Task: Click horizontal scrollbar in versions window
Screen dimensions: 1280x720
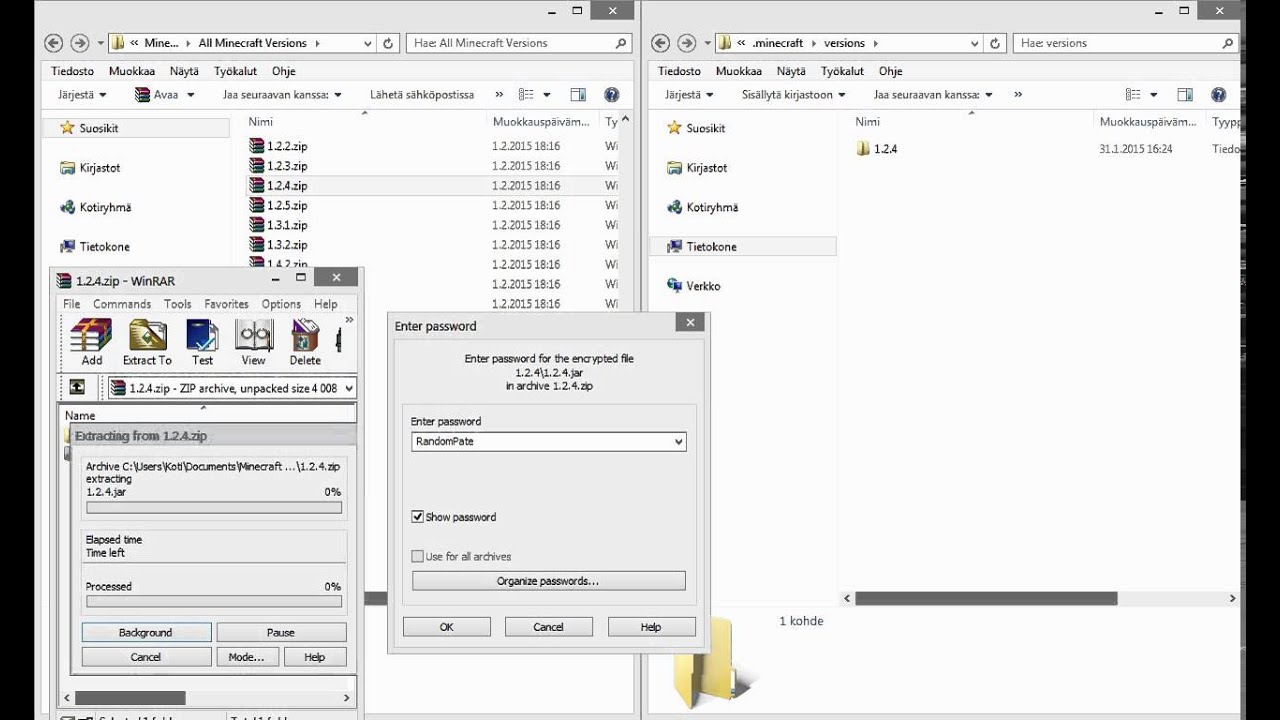Action: (986, 598)
